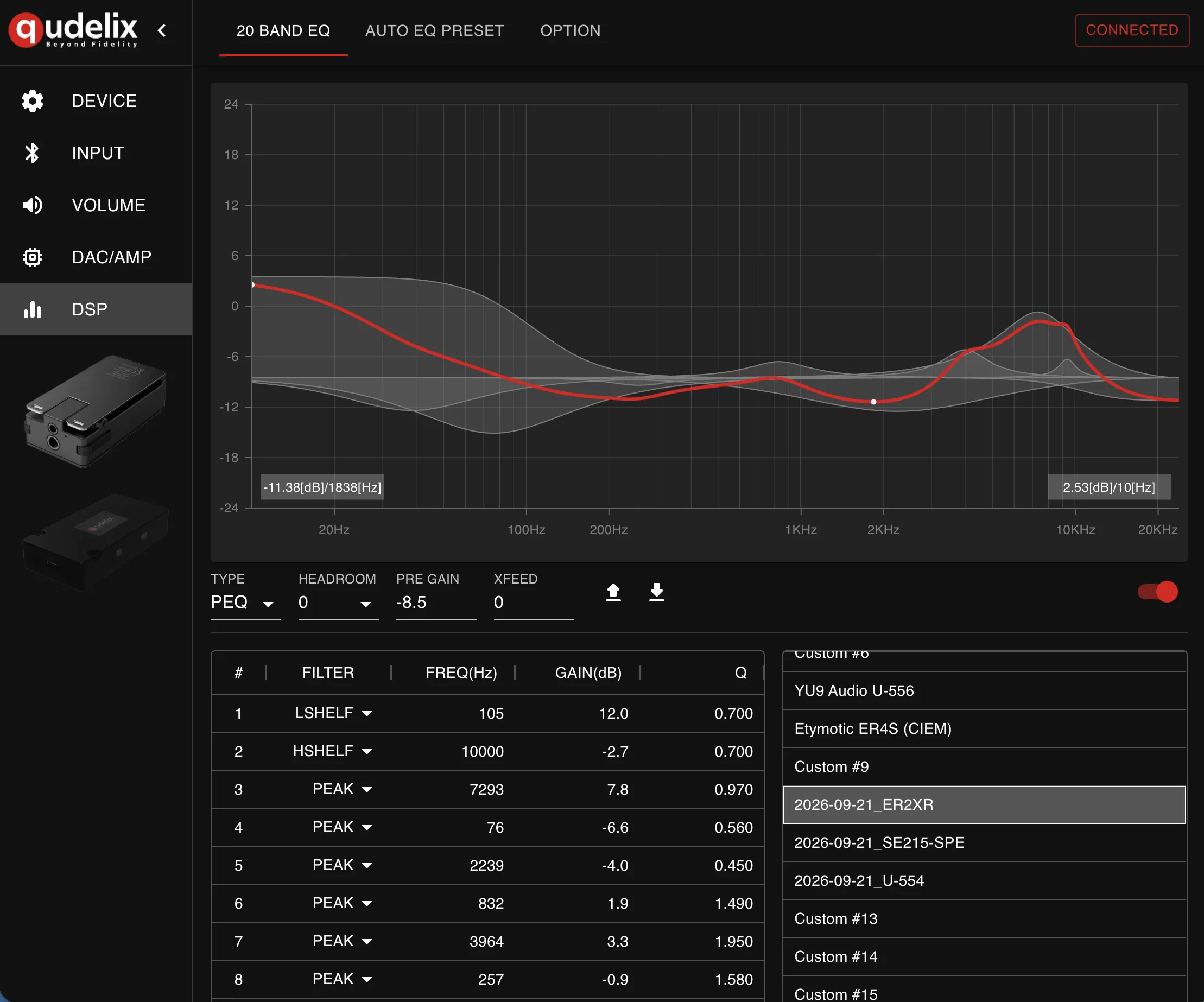Click band 5 Q value 0.450

pos(734,866)
